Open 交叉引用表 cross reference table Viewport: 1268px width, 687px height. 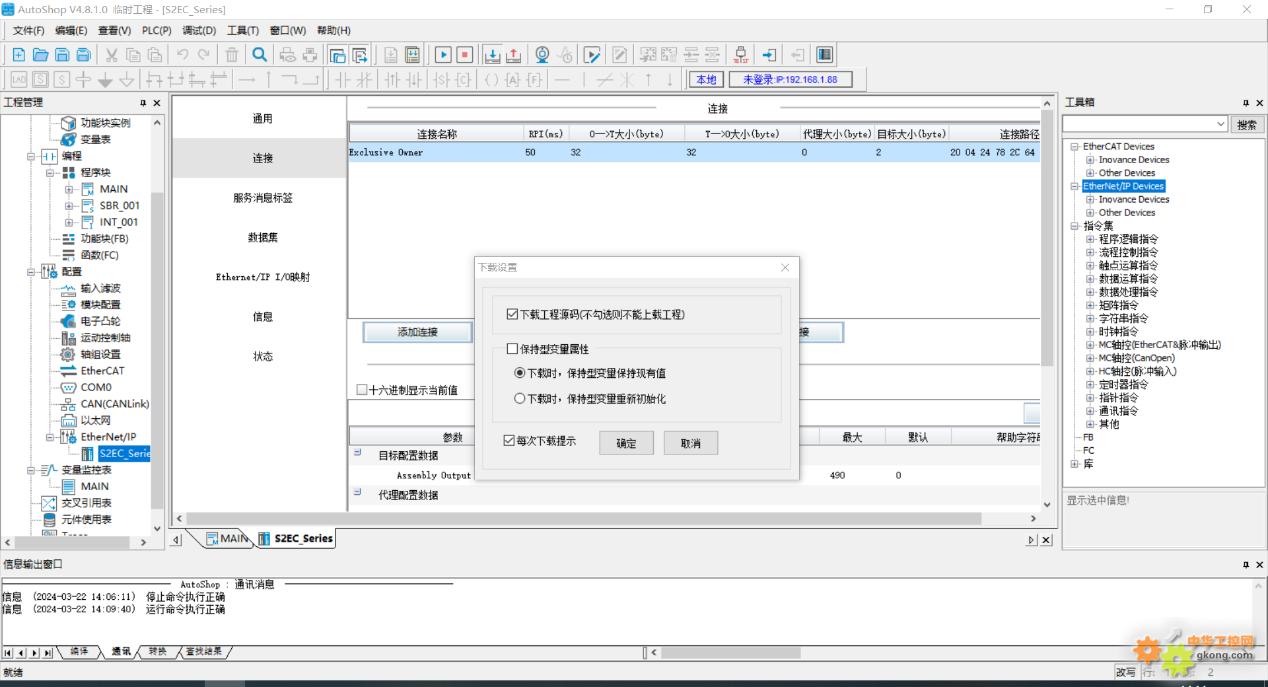click(x=86, y=503)
